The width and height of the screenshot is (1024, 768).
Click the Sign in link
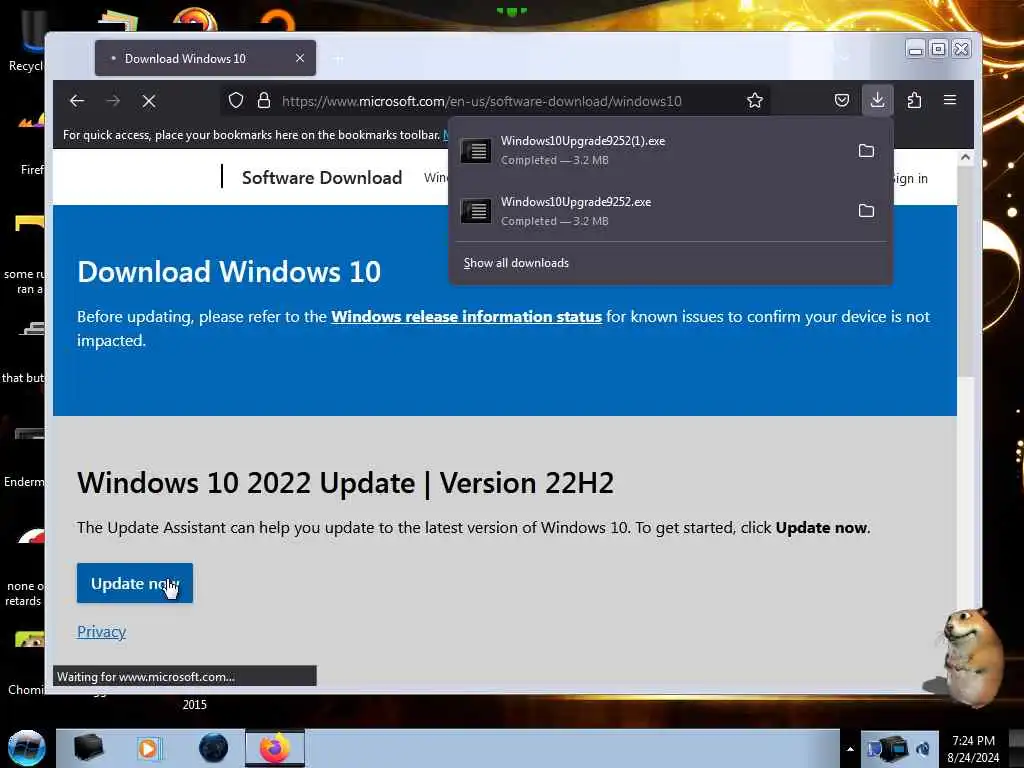click(x=909, y=178)
